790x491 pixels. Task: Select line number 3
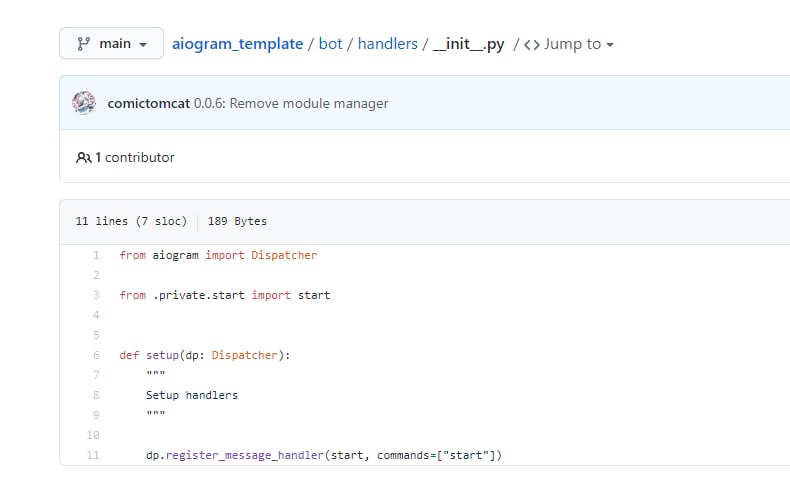click(x=96, y=295)
